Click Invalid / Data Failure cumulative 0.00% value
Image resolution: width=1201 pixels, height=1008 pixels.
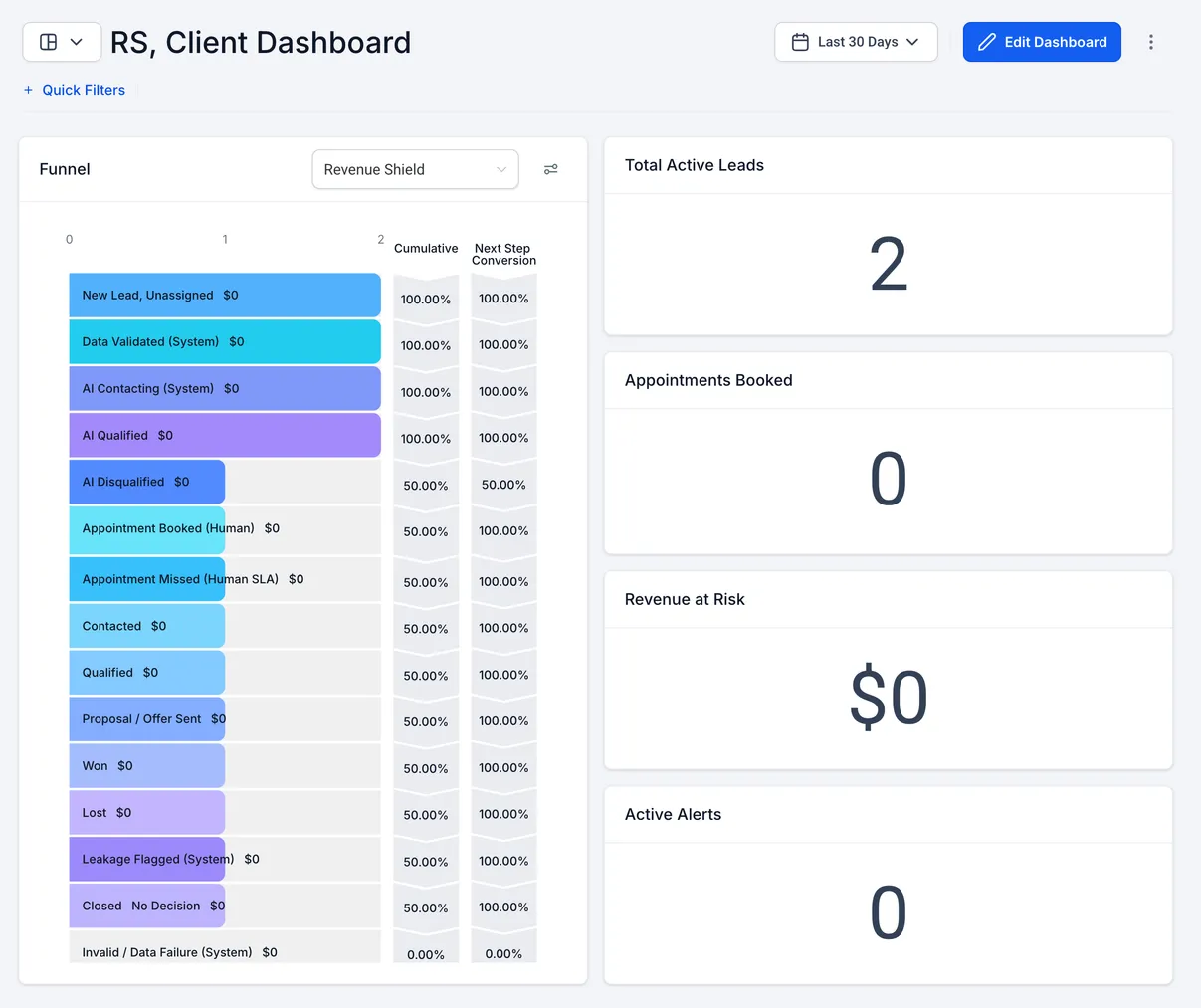pyautogui.click(x=426, y=955)
